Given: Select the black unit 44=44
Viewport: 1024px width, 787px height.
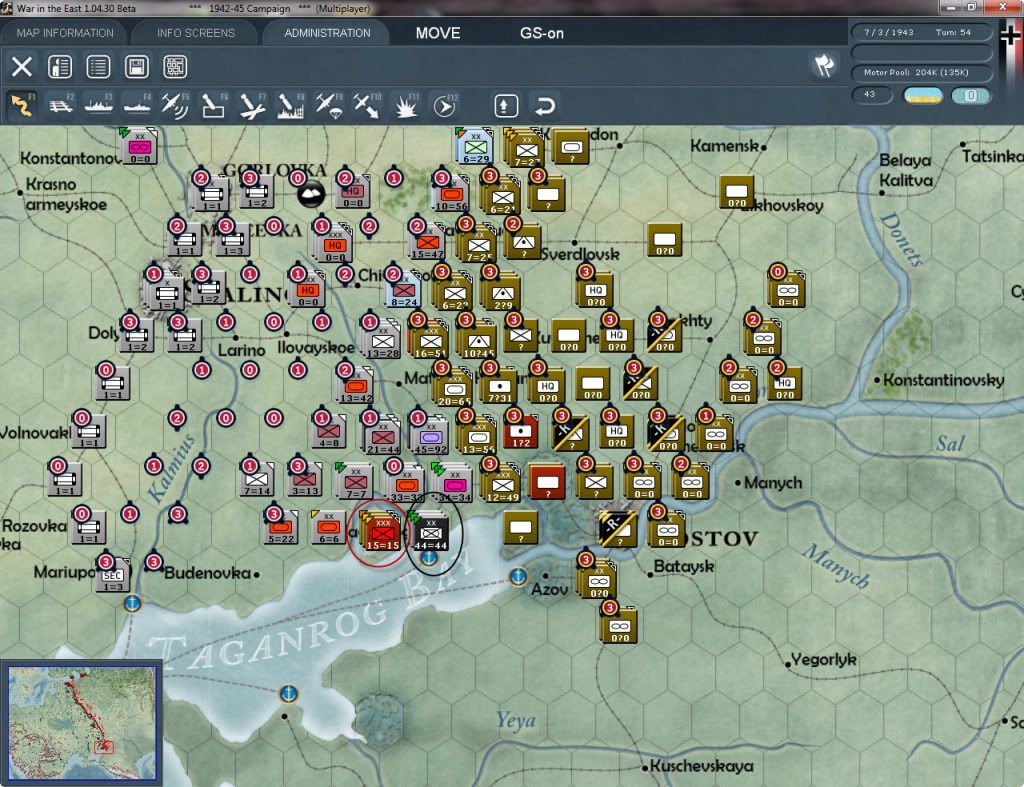Looking at the screenshot, I should 430,532.
